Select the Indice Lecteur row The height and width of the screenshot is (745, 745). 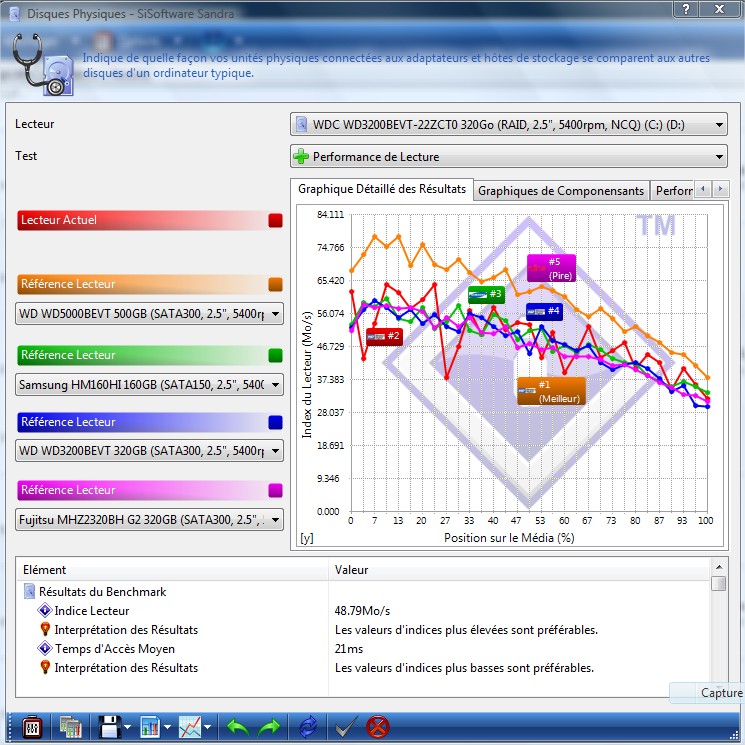[363, 611]
